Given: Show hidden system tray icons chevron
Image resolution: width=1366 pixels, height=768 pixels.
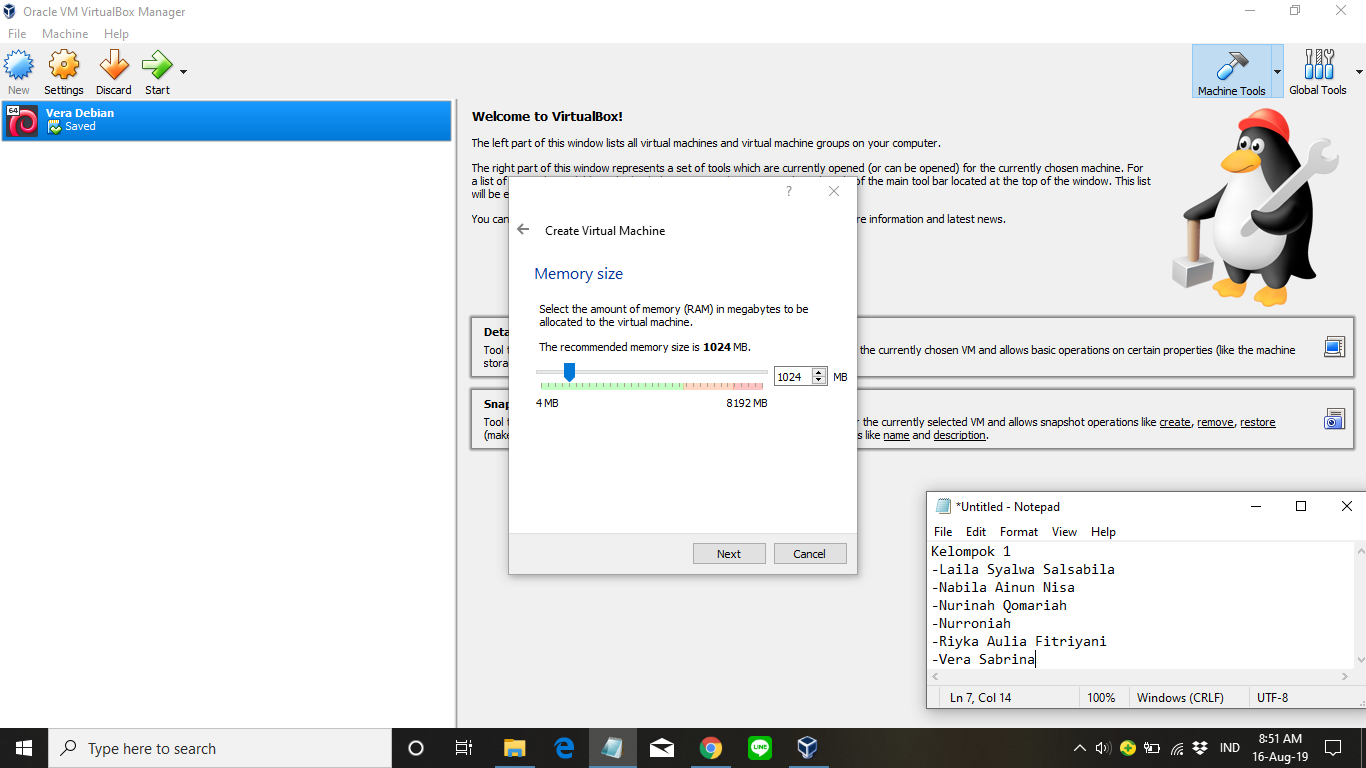Looking at the screenshot, I should point(1080,748).
